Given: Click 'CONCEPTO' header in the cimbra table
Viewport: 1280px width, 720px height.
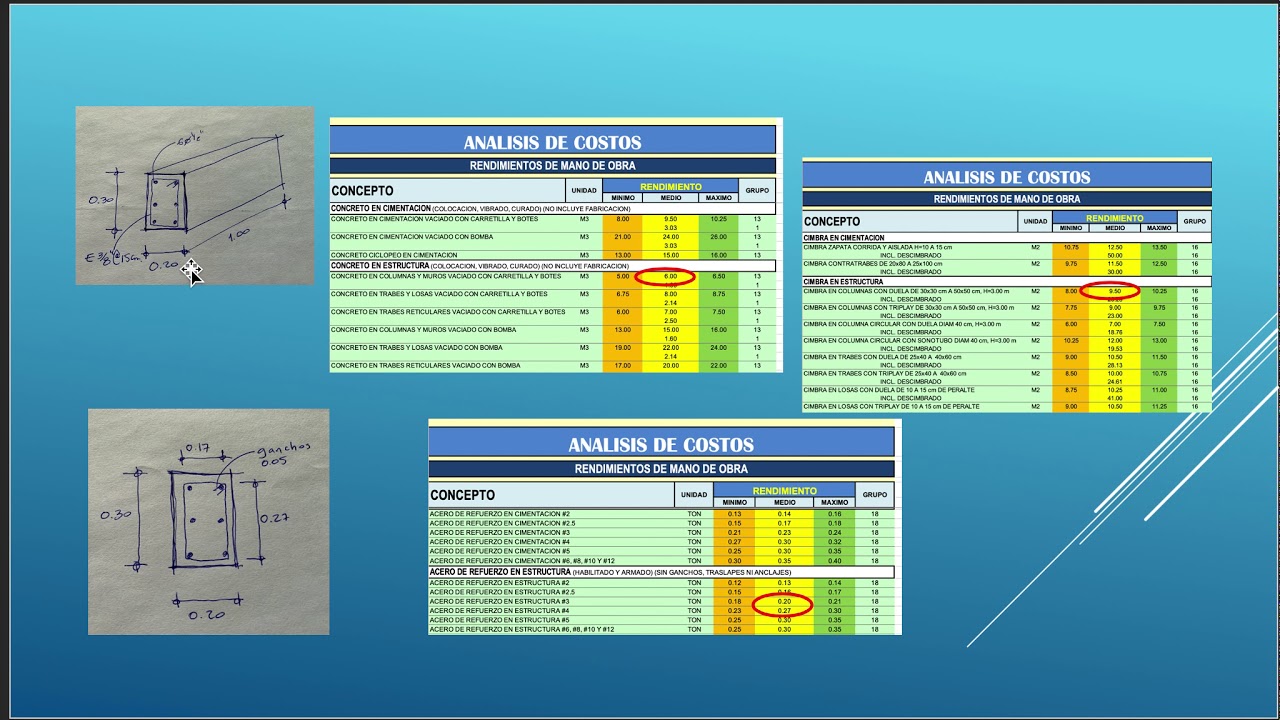Looking at the screenshot, I should [832, 221].
